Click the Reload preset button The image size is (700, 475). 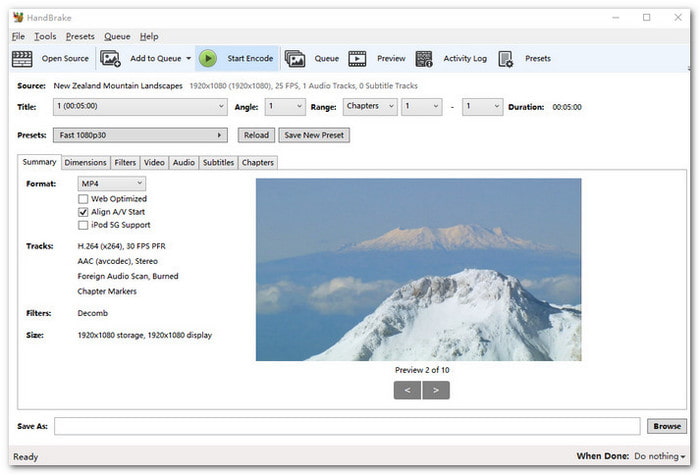pyautogui.click(x=256, y=135)
